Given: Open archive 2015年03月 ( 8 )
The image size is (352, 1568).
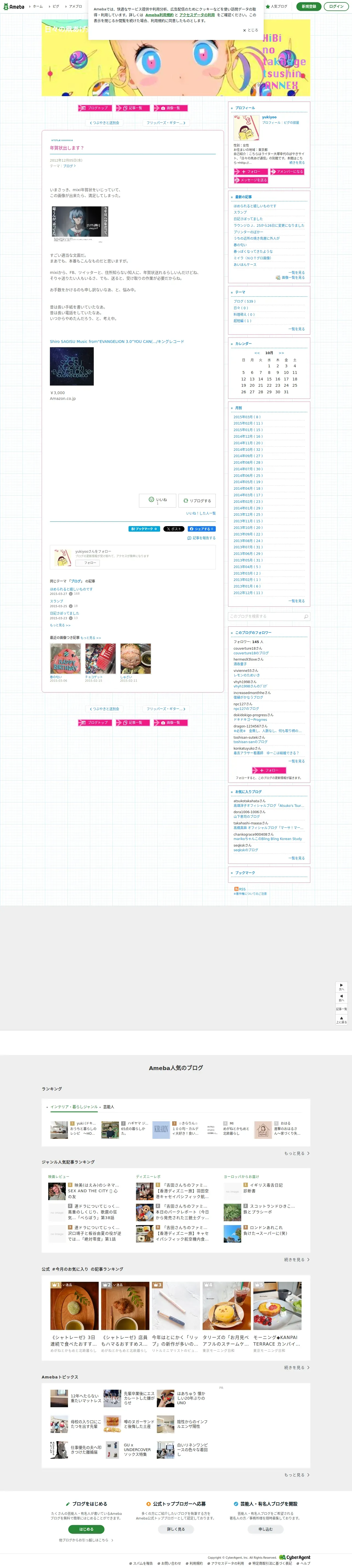Looking at the screenshot, I should 247,417.
